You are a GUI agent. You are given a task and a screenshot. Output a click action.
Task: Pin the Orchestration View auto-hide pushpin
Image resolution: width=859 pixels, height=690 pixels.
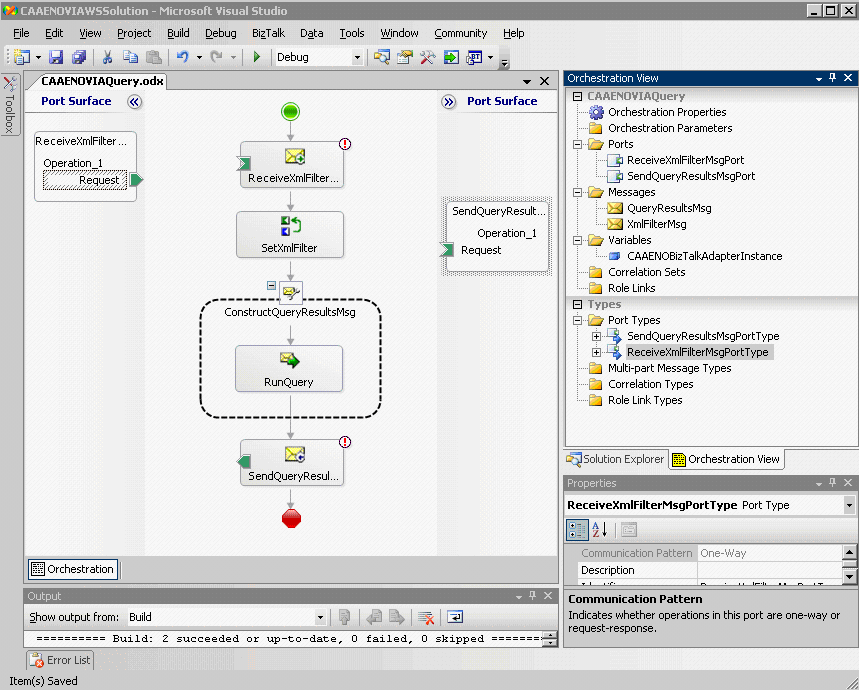pos(833,78)
